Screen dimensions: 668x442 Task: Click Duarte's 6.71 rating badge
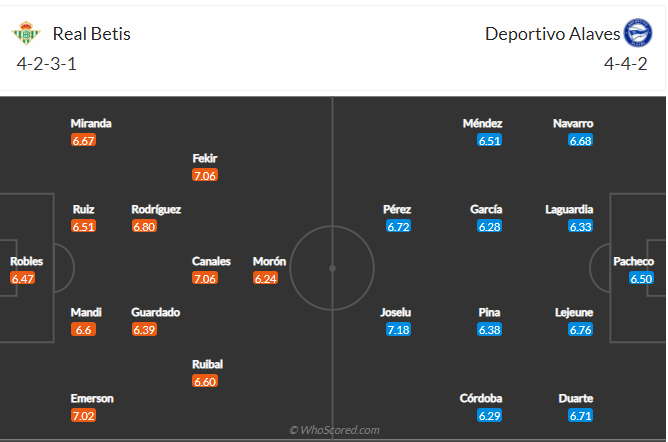pos(580,416)
